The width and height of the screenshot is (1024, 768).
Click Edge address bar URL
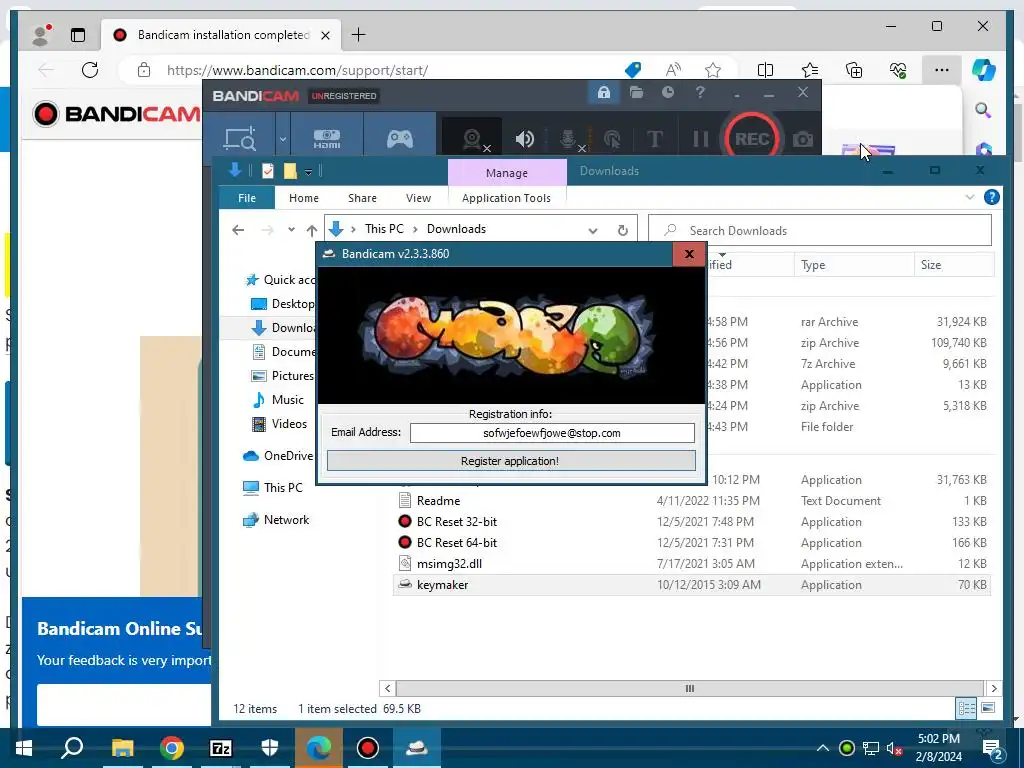pyautogui.click(x=297, y=70)
